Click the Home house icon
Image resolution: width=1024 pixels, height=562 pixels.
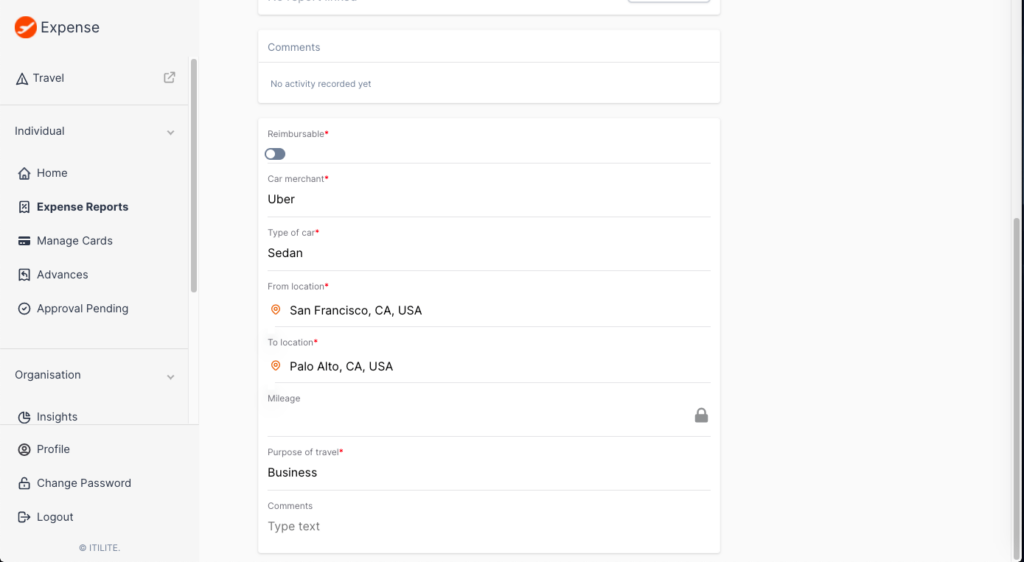(24, 173)
